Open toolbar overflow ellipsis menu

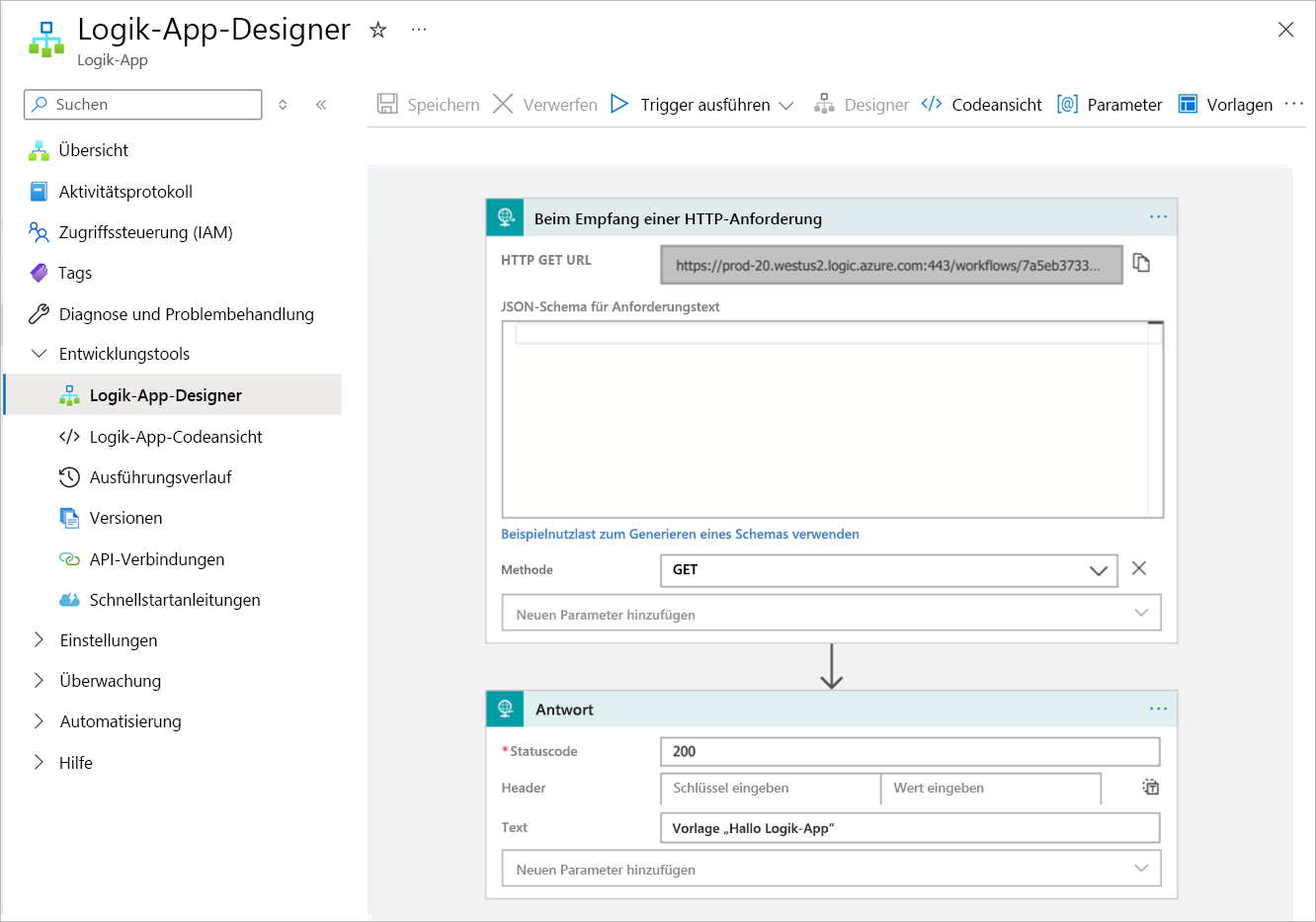point(1294,104)
